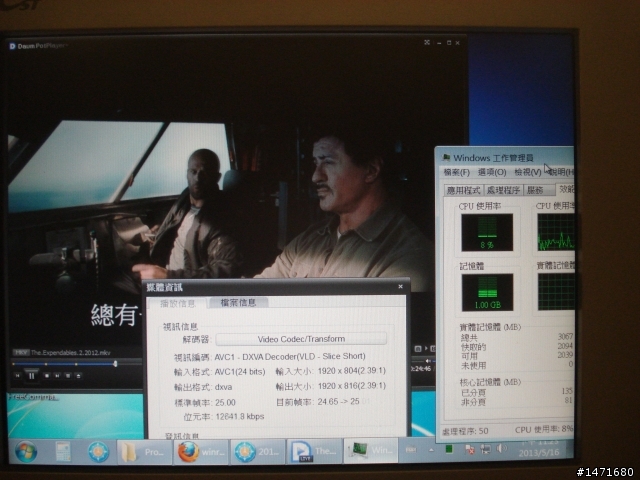Click the 位元率 12641.8 kbps value
Screen dimensions: 640x480
[240, 416]
